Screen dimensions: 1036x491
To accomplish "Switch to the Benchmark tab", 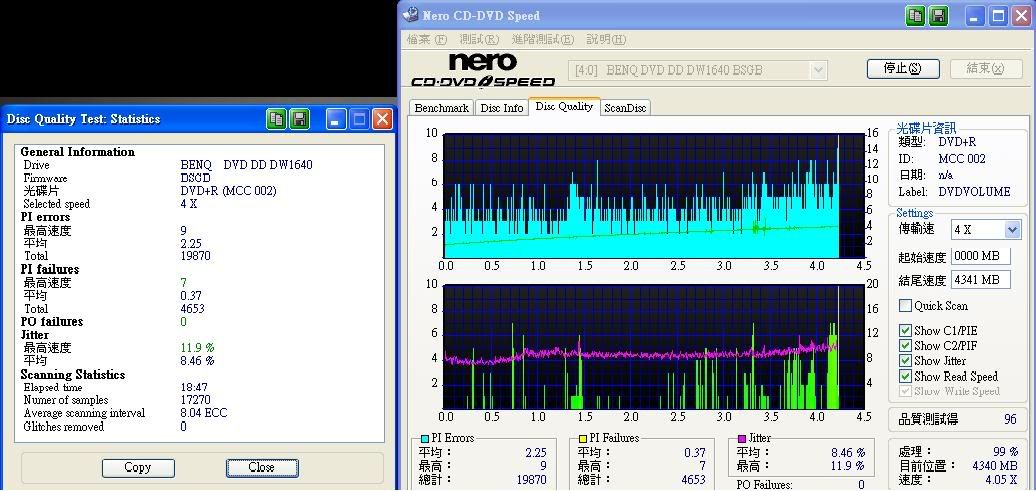I will [x=441, y=108].
